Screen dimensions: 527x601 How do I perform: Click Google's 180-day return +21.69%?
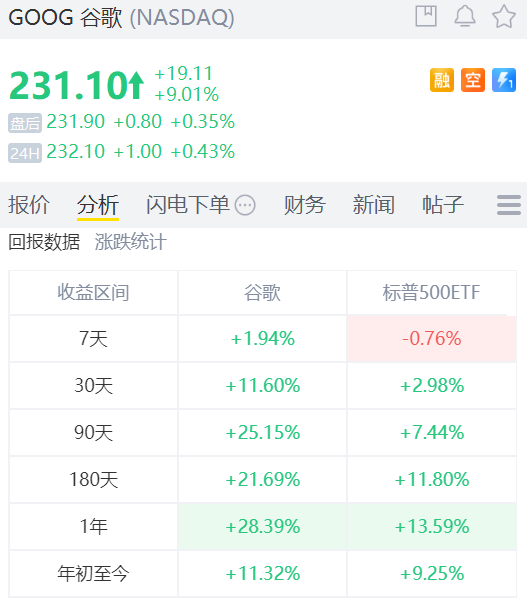263,479
